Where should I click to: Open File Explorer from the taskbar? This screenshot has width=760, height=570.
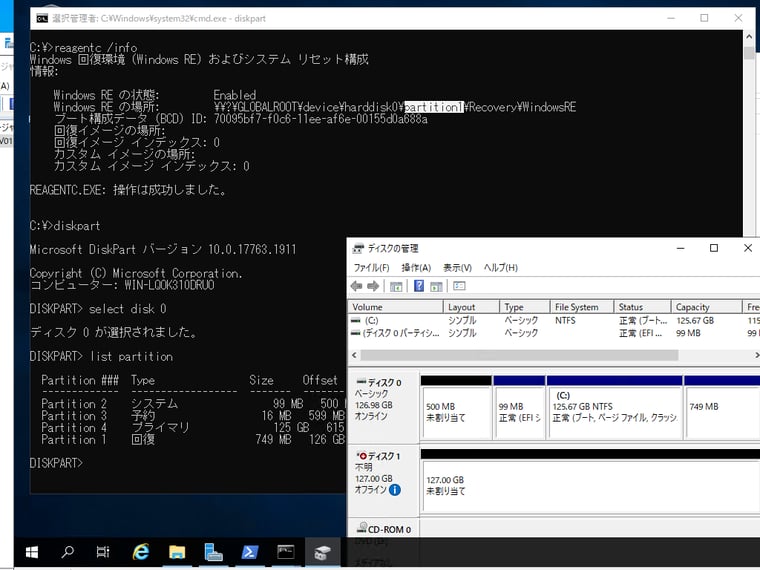(x=177, y=552)
